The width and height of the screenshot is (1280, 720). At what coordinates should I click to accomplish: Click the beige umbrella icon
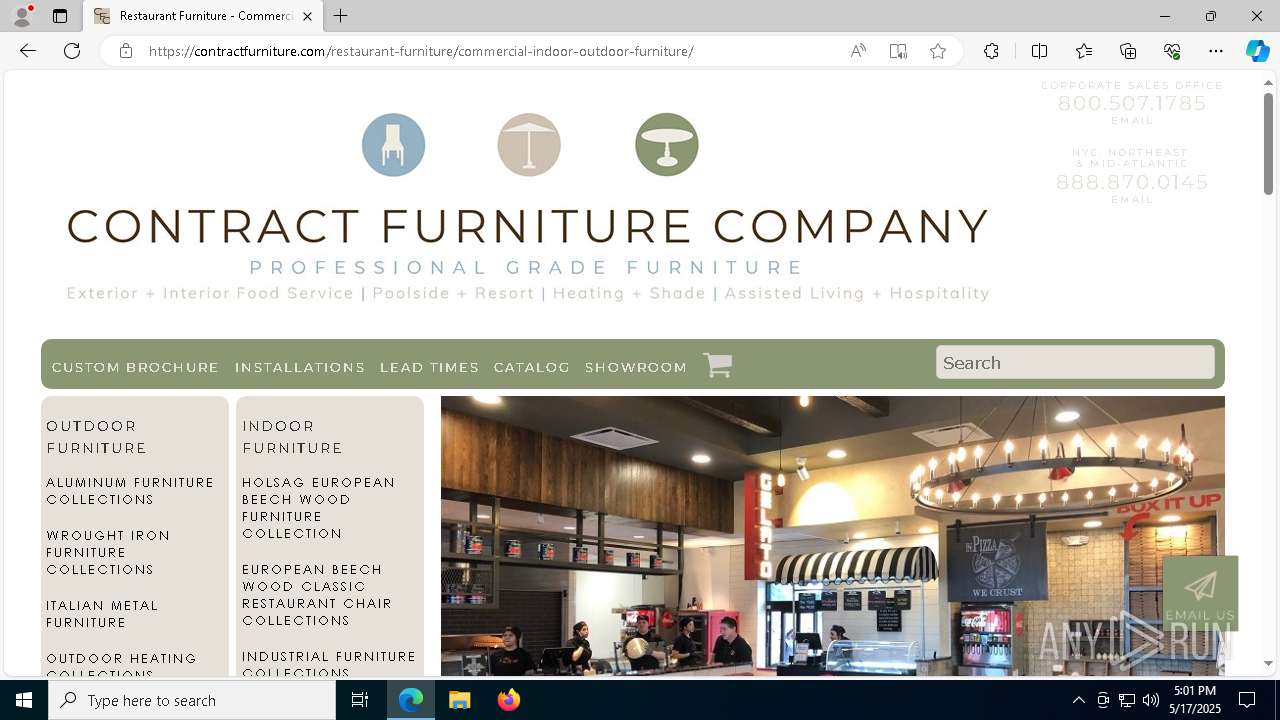pyautogui.click(x=529, y=145)
